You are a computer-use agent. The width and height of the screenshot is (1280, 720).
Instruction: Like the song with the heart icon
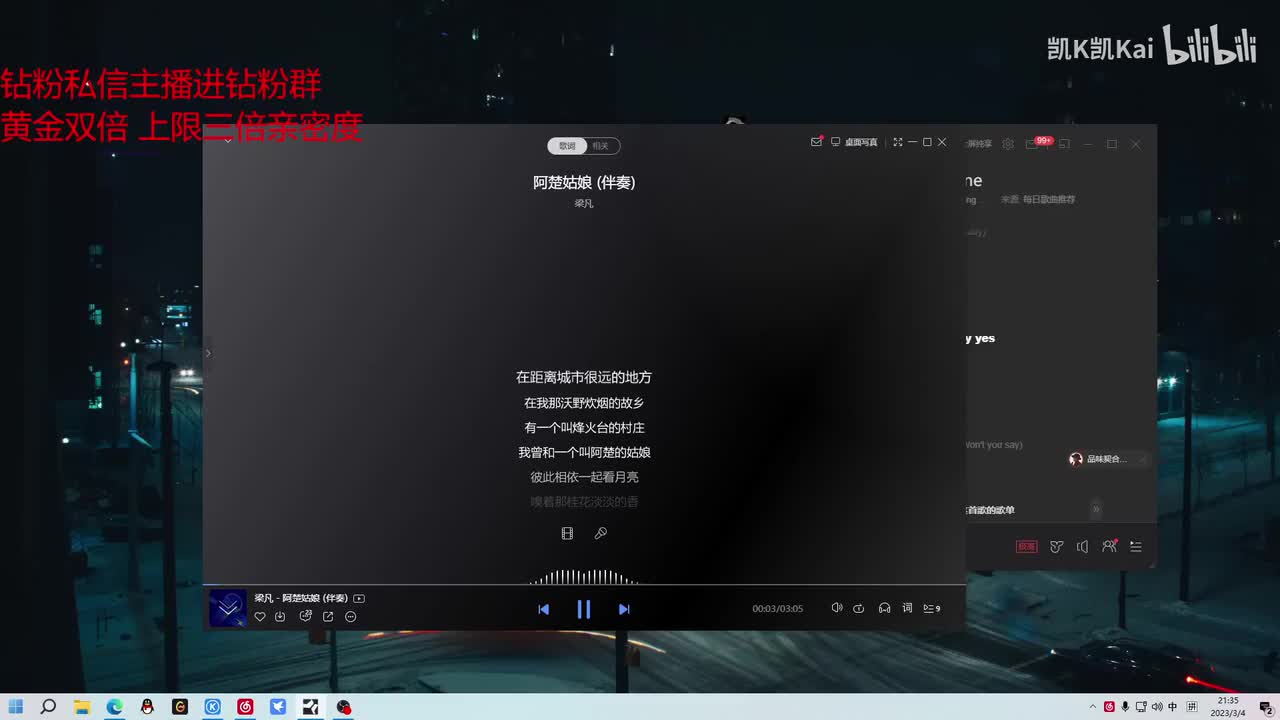click(x=260, y=617)
